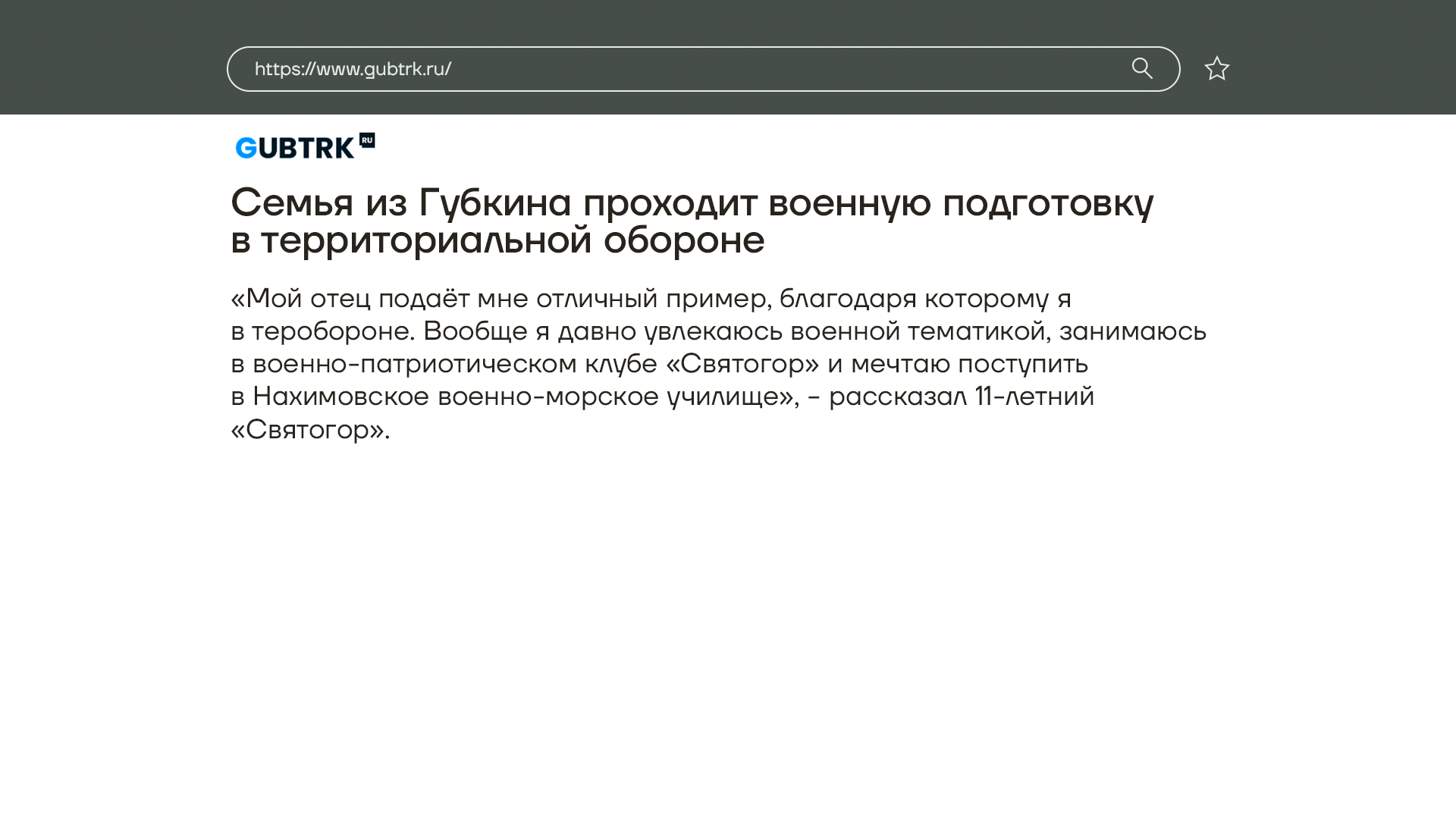Viewport: 1456px width, 819px height.
Task: Click «Святогор» in the club name line
Action: click(742, 364)
